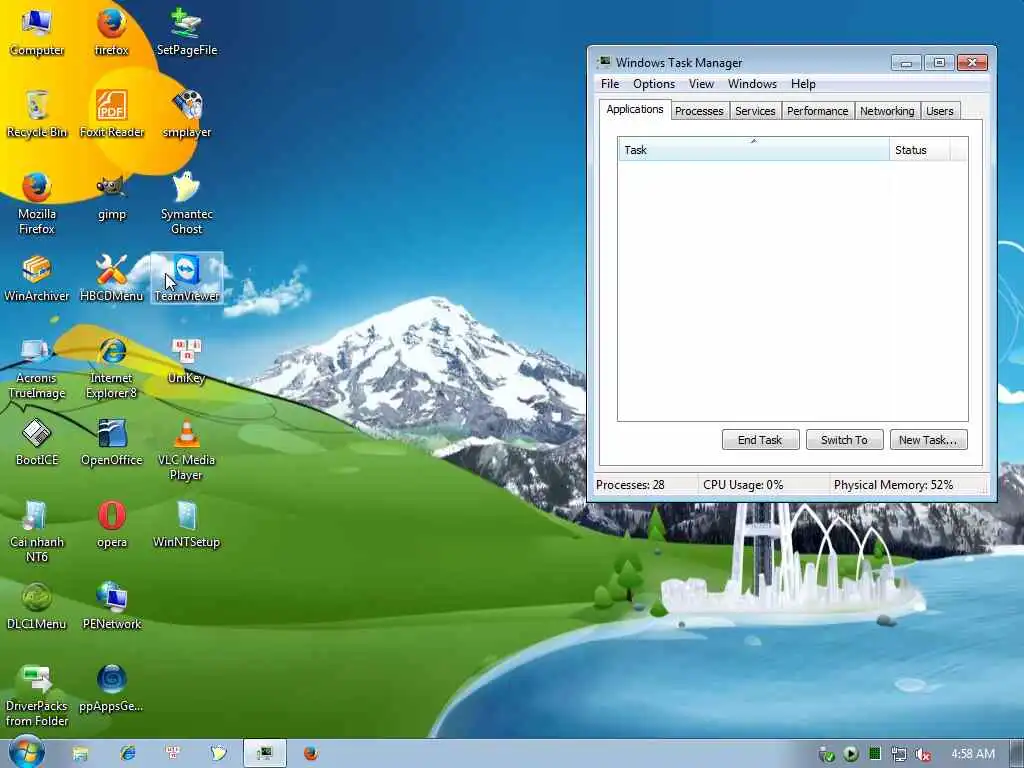Click the 'Processes: 28' status text
1024x768 pixels.
pyautogui.click(x=630, y=485)
